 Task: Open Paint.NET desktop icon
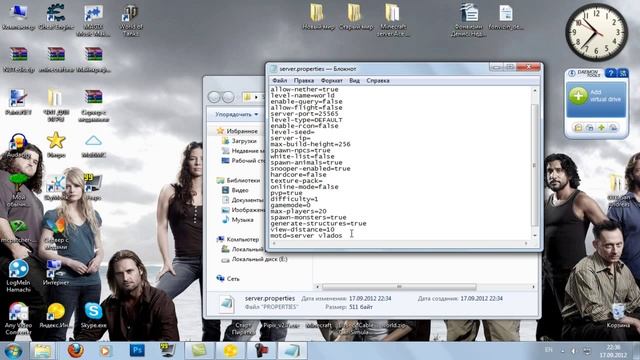pos(18,102)
